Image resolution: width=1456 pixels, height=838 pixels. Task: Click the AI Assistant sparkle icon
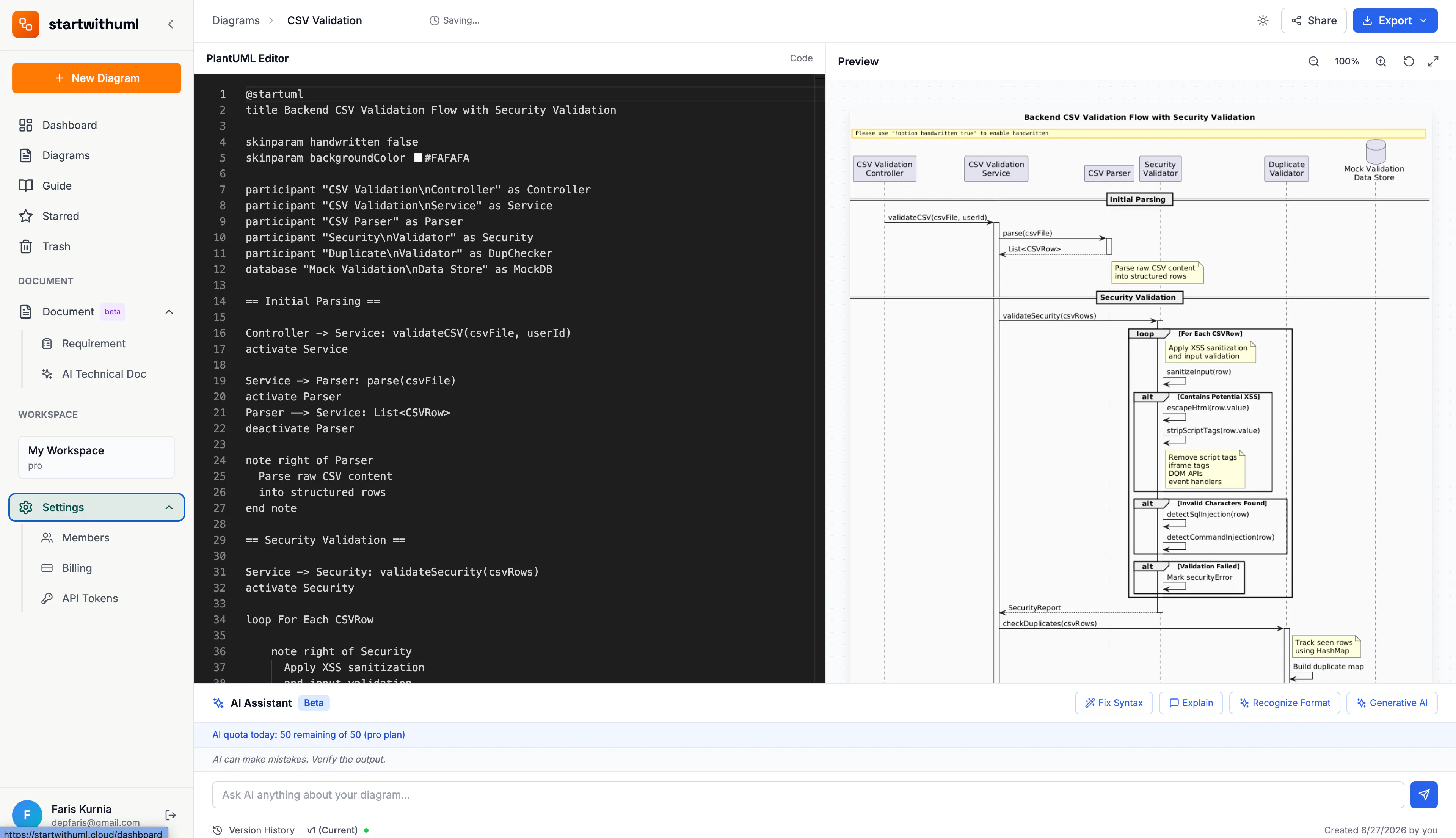pos(218,703)
